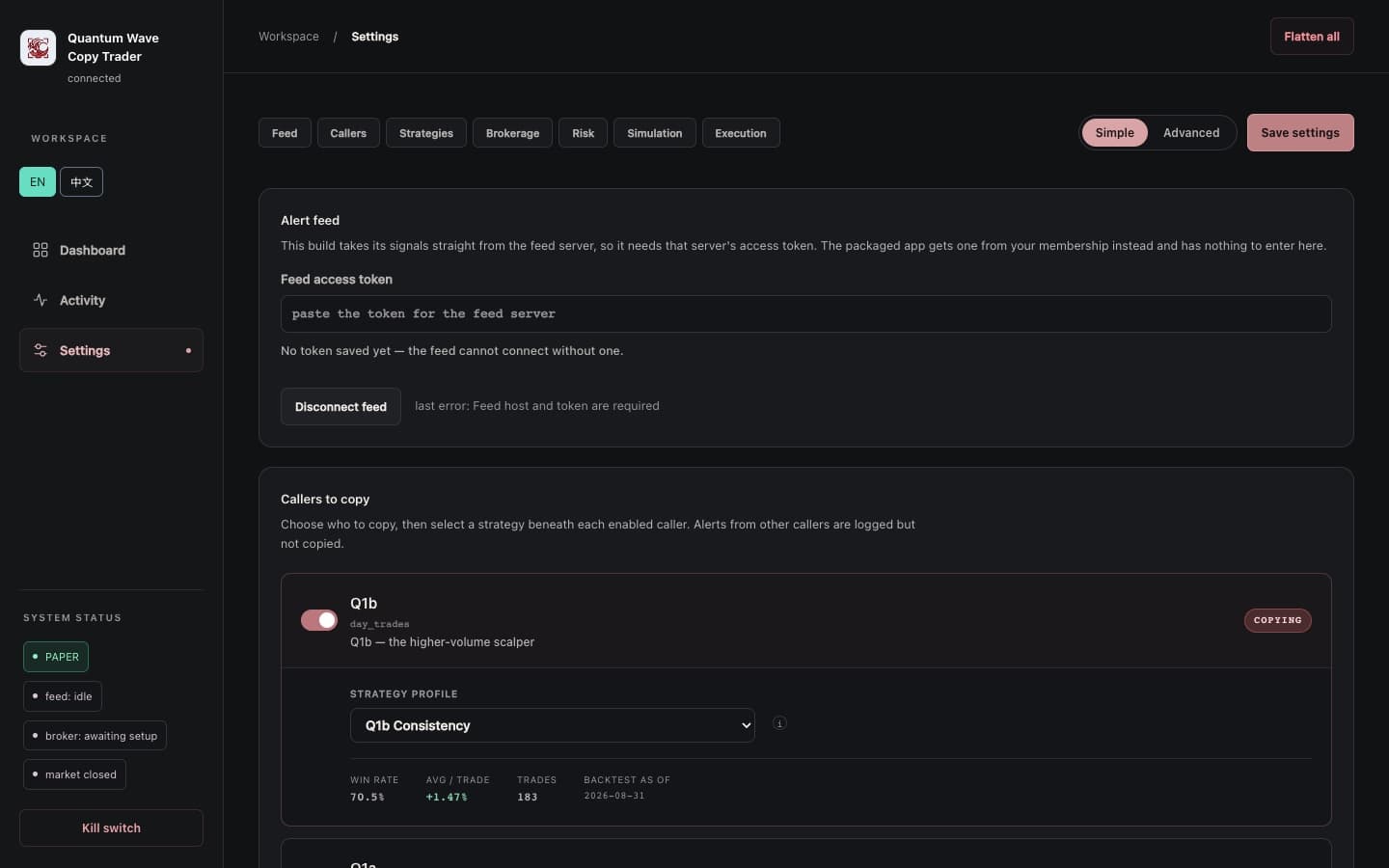Viewport: 1389px width, 868px height.
Task: Jump to the Simulation section tab
Action: click(x=655, y=133)
